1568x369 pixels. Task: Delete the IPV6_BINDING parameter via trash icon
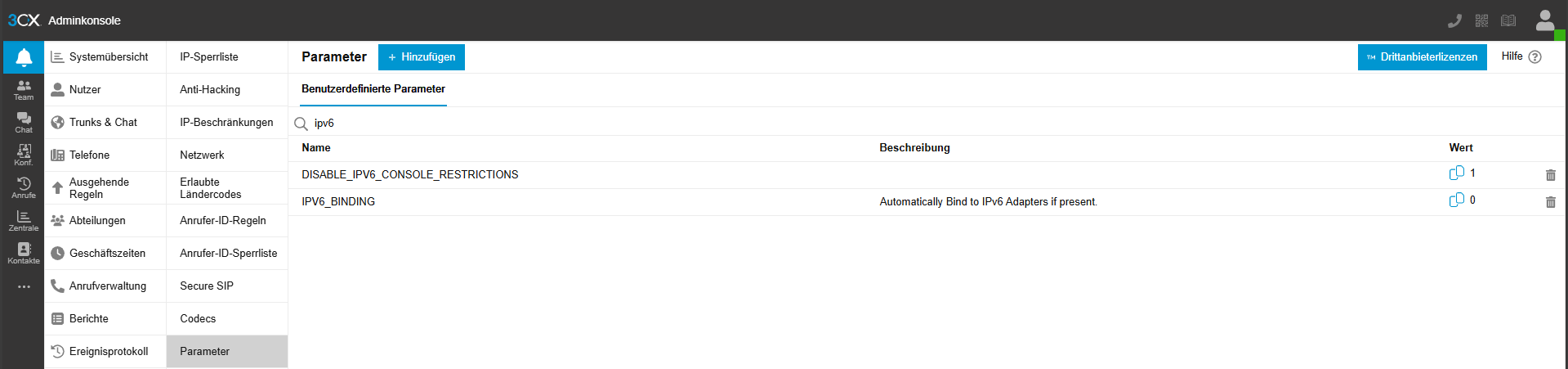coord(1550,202)
